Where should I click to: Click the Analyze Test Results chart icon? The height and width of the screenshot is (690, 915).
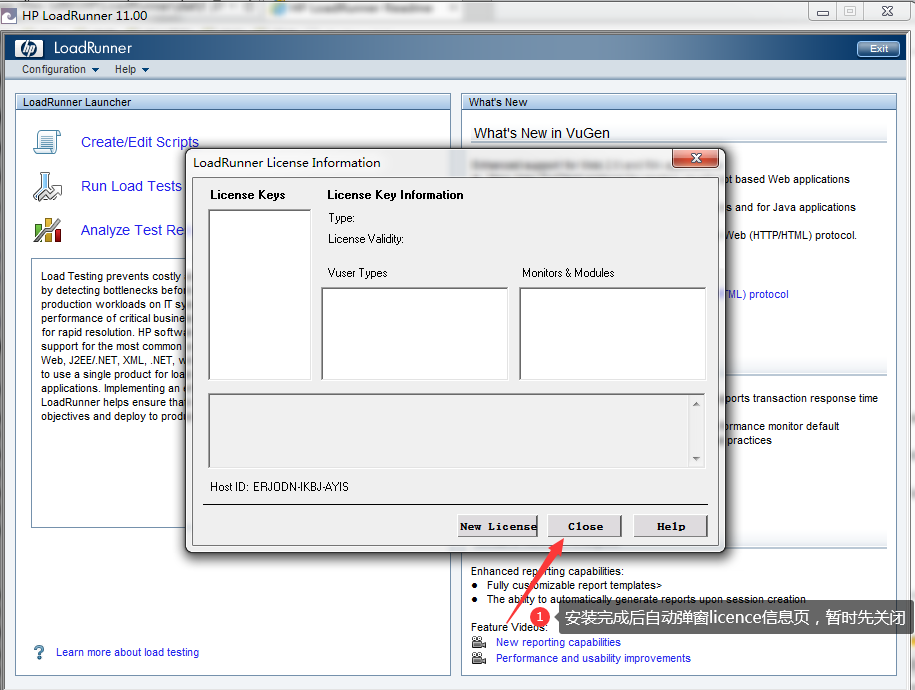tap(47, 230)
